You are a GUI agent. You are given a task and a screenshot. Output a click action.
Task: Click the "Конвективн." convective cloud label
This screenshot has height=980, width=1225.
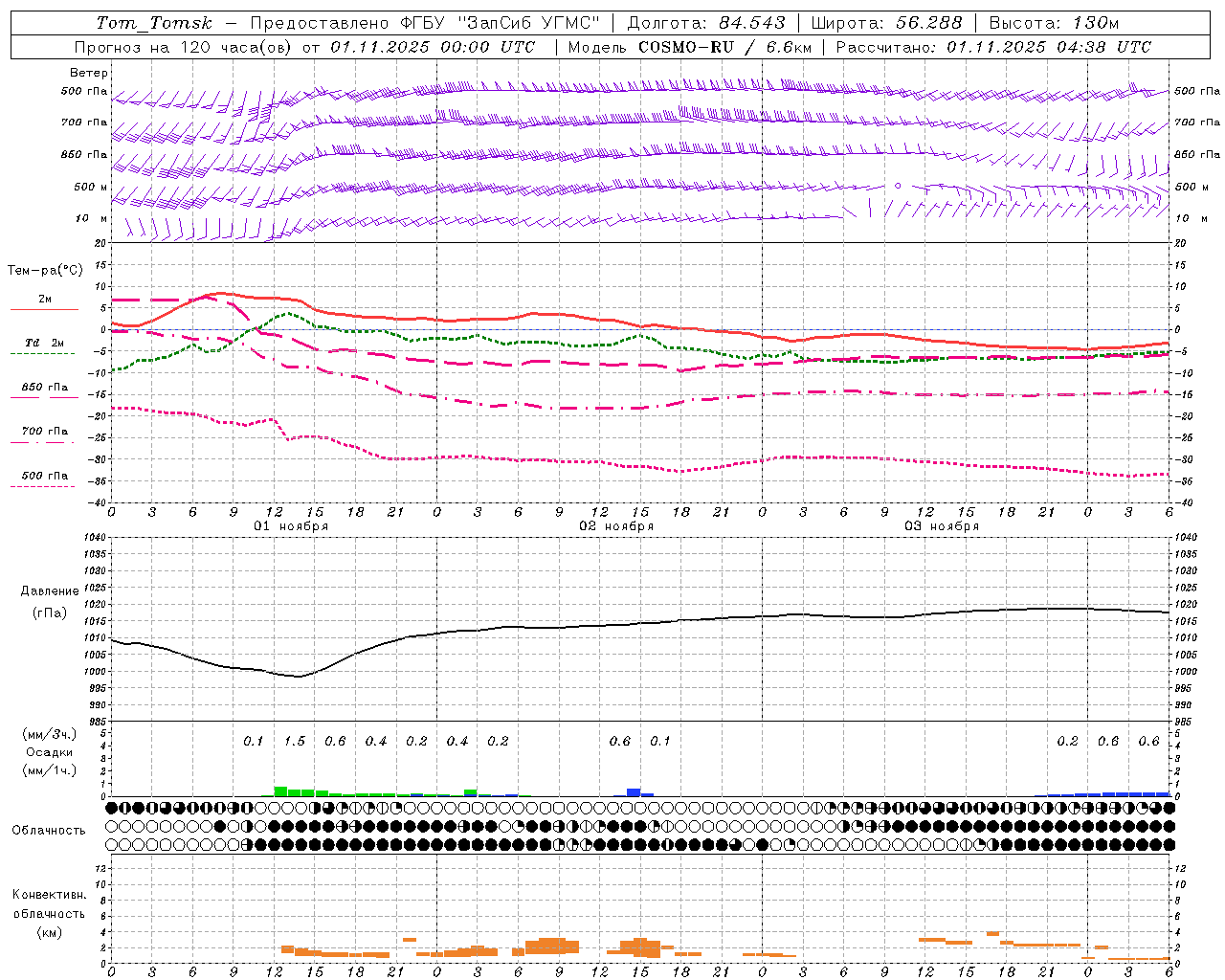(x=49, y=895)
